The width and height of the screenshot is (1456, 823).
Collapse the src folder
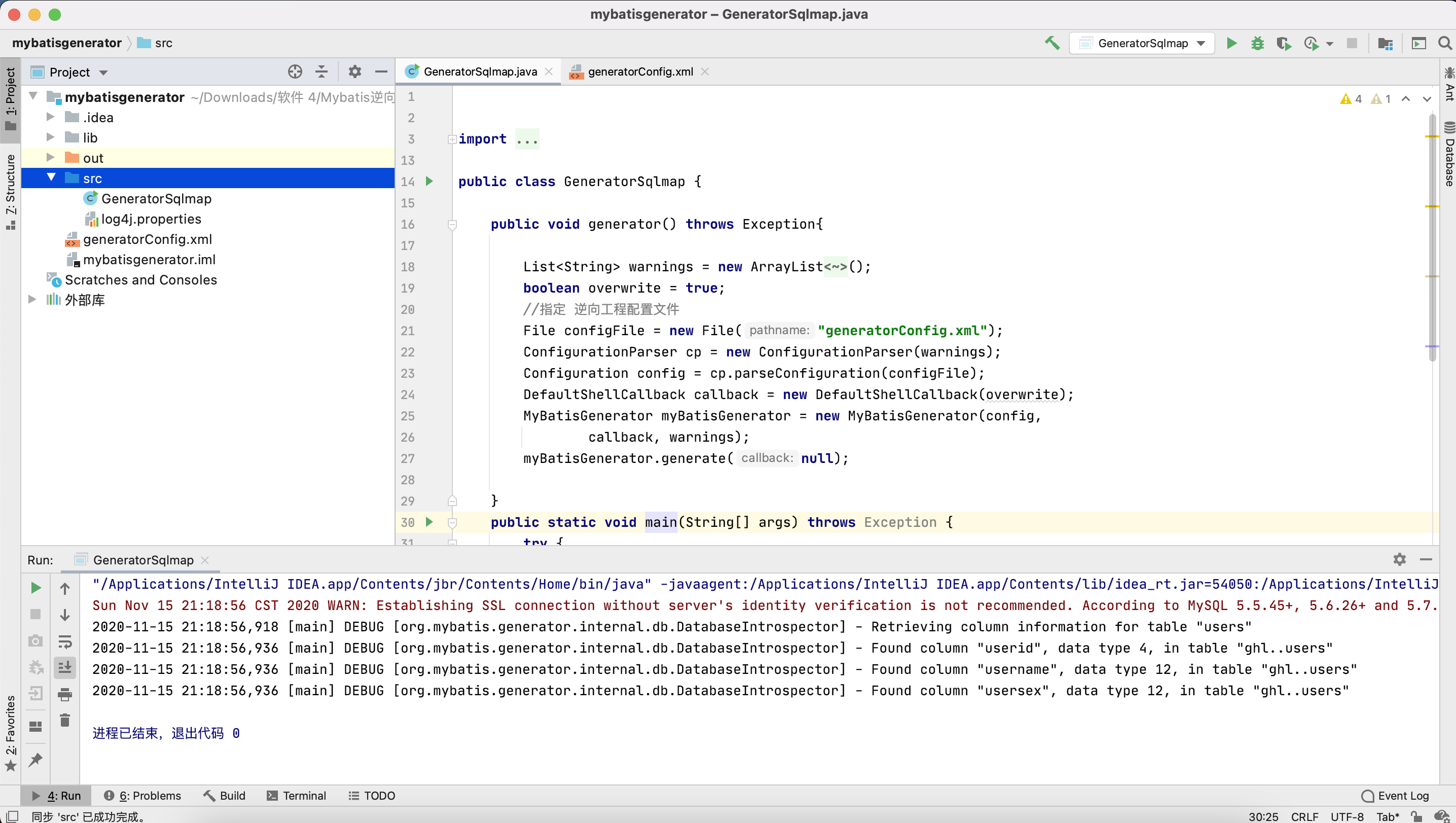51,177
